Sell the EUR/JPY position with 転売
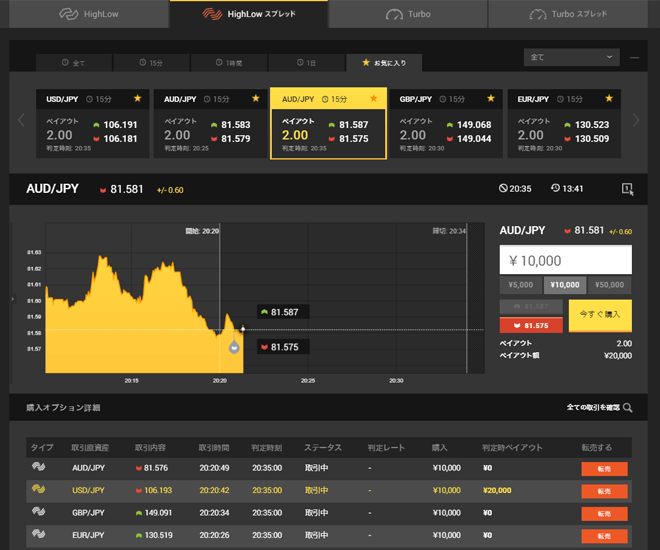660x550 pixels. tap(604, 536)
